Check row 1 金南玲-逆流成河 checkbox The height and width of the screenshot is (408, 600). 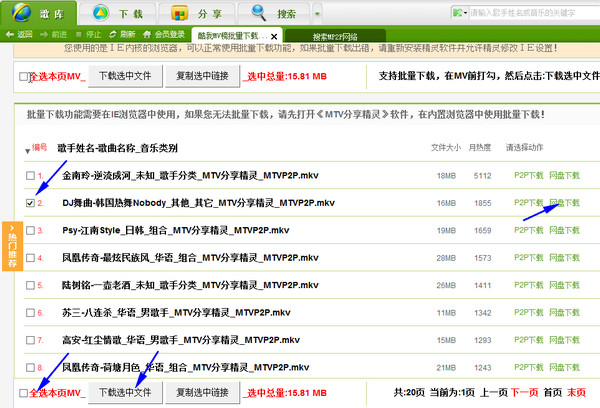tap(30, 175)
